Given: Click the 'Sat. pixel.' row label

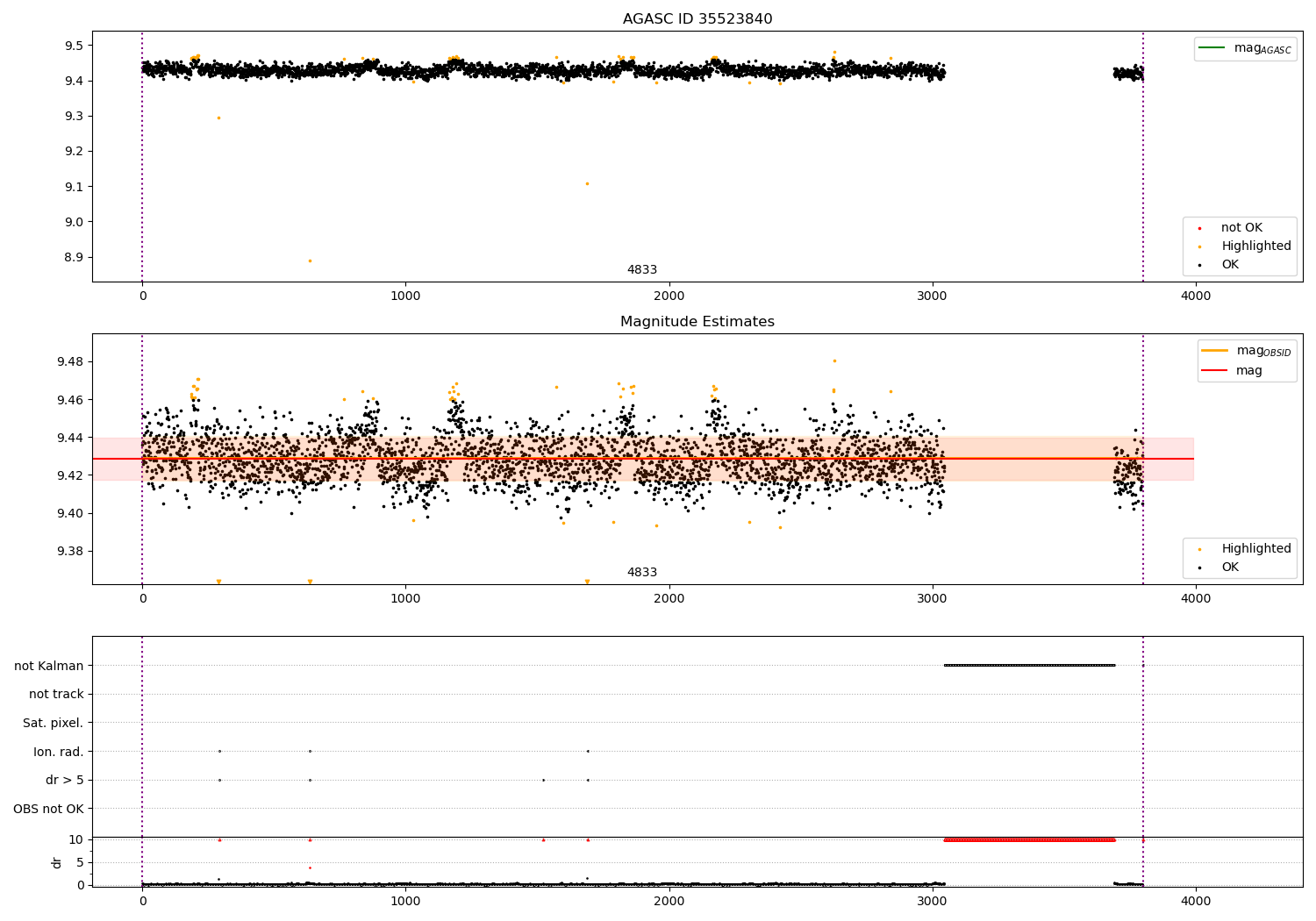Looking at the screenshot, I should (54, 724).
